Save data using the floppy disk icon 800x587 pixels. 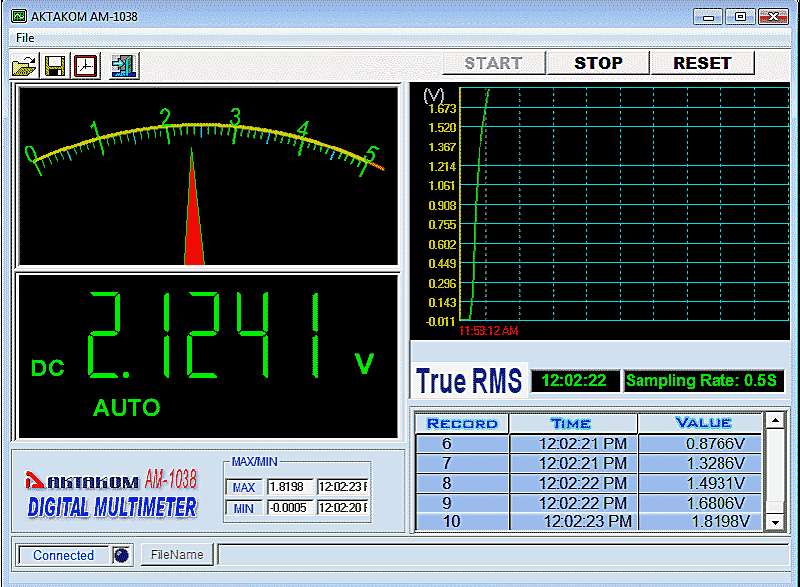(55, 66)
